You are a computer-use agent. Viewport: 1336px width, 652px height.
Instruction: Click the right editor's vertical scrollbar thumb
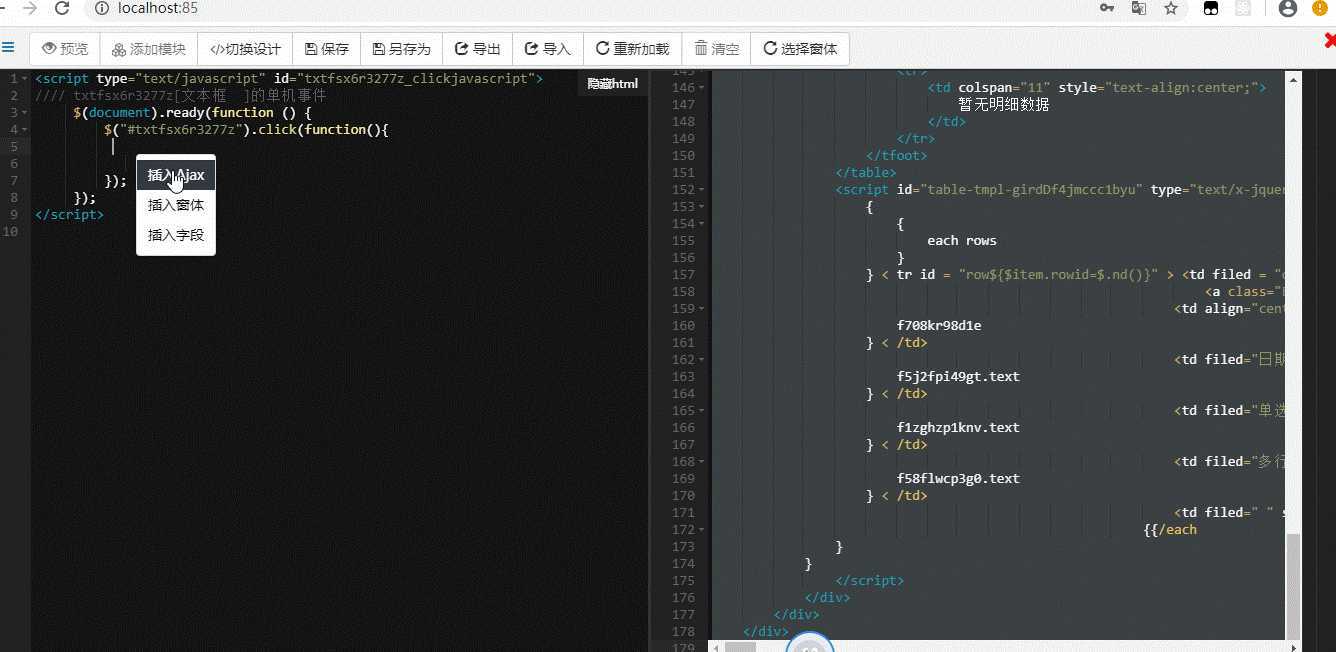(x=1293, y=585)
